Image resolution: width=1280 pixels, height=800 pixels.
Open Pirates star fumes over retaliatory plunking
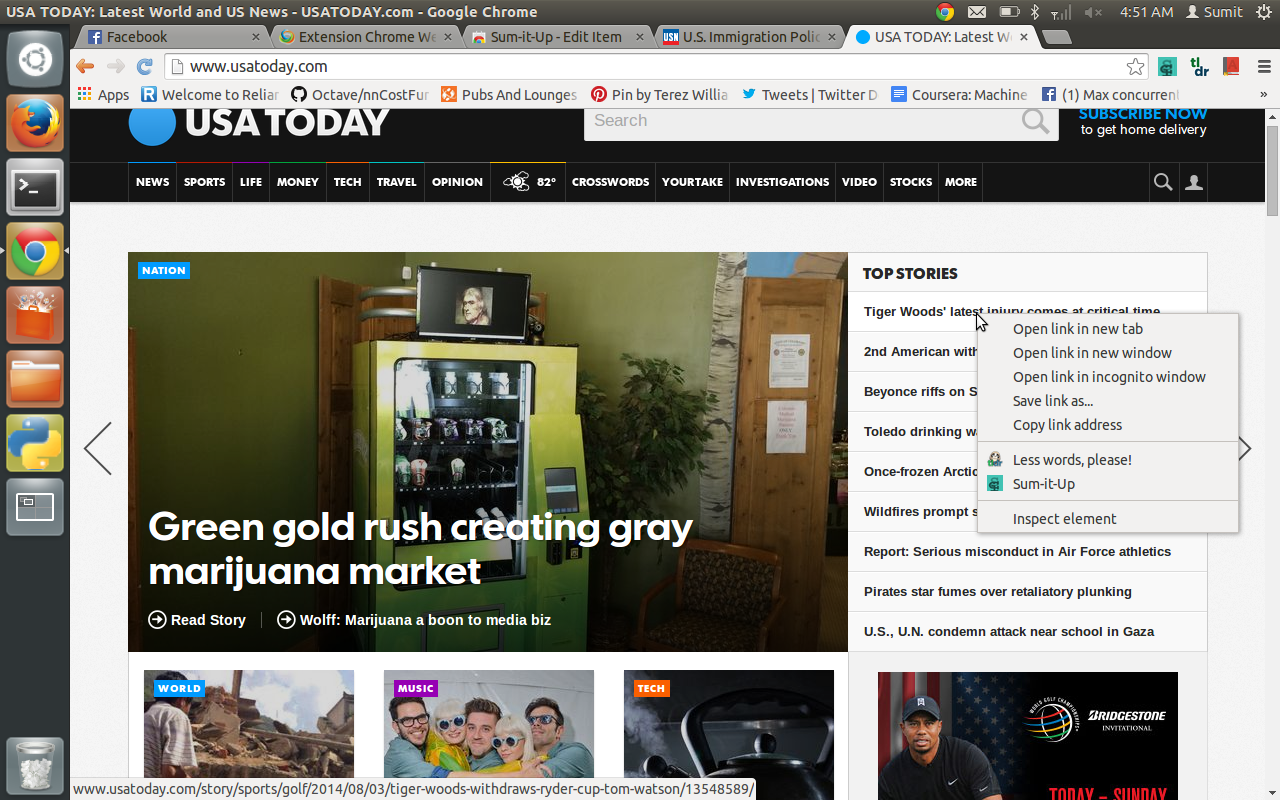[x=998, y=592]
